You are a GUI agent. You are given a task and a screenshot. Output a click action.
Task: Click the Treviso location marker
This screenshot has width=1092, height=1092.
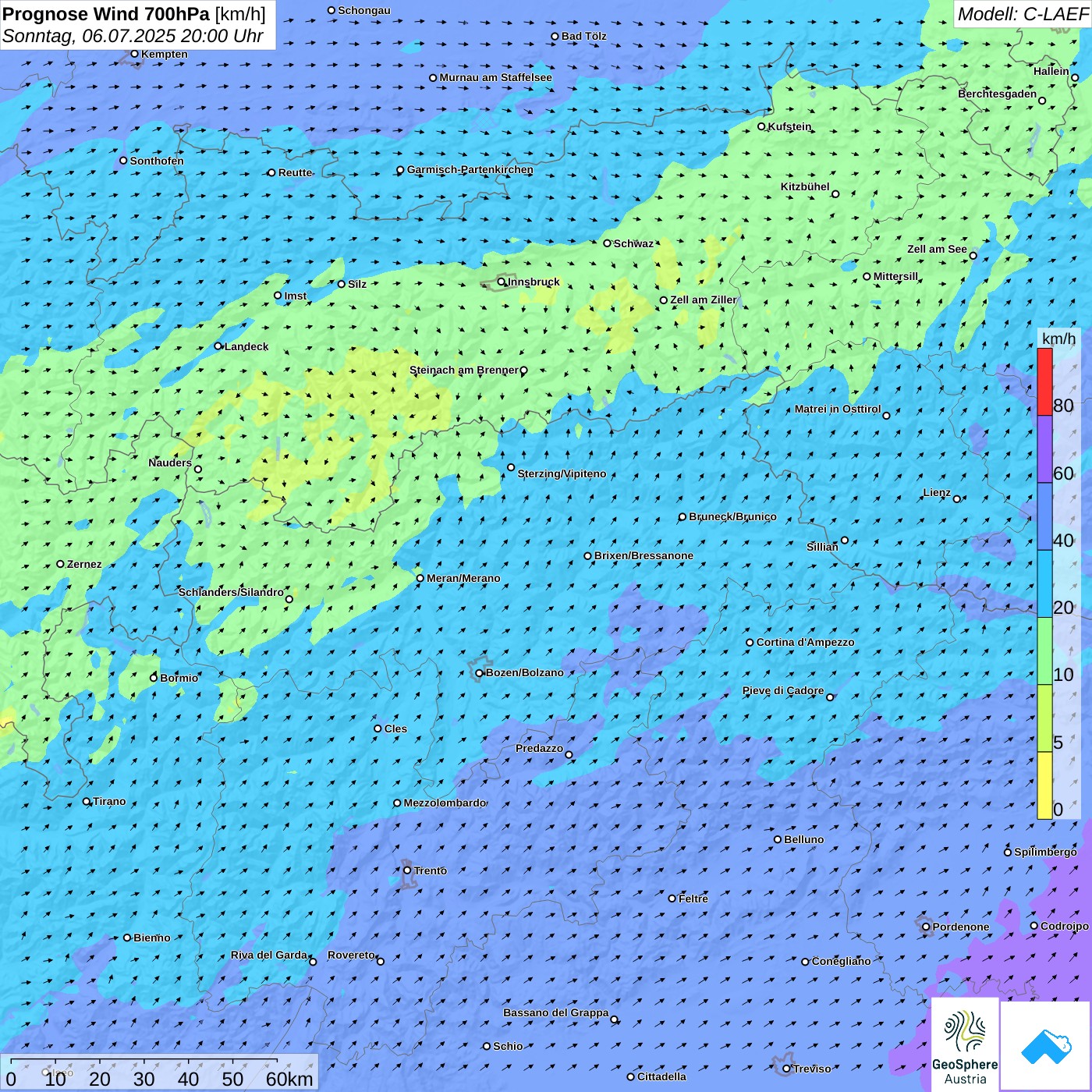(786, 1069)
